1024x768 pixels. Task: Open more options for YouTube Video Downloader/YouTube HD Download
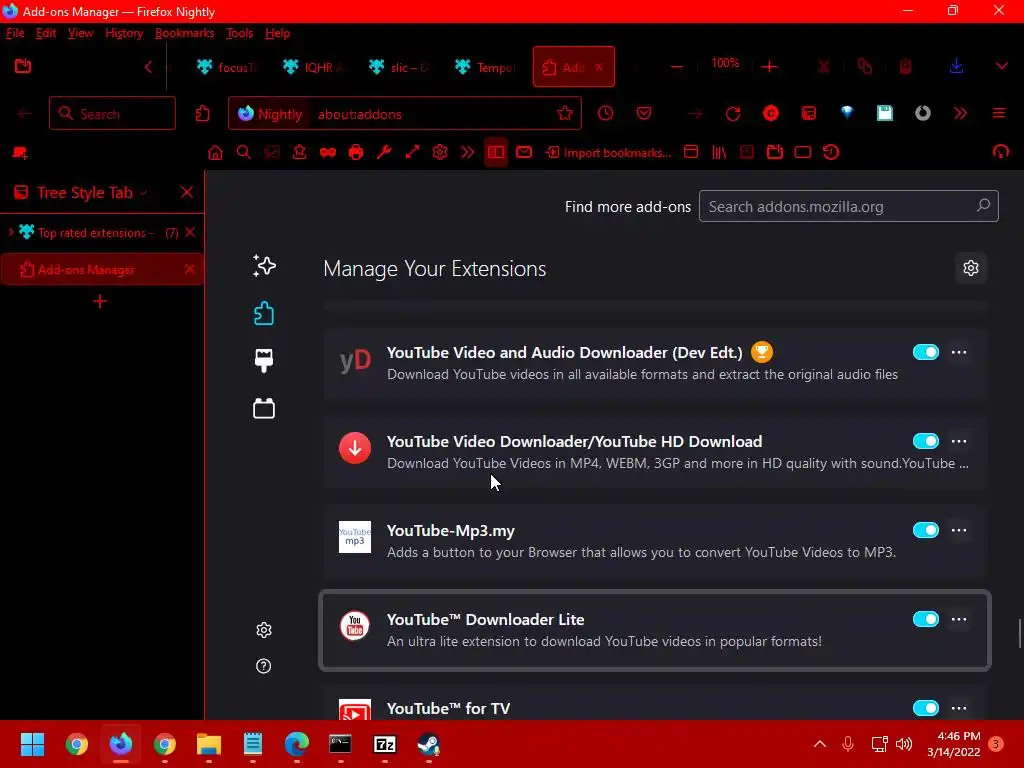coord(959,441)
